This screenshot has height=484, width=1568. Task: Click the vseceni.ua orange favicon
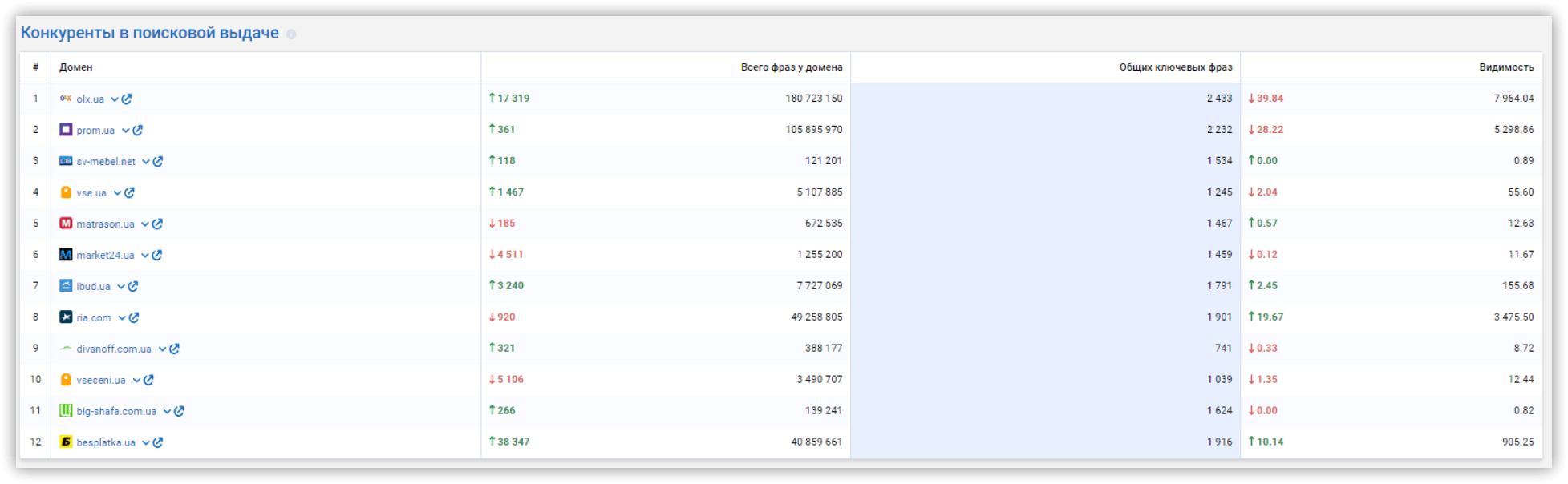pos(66,380)
